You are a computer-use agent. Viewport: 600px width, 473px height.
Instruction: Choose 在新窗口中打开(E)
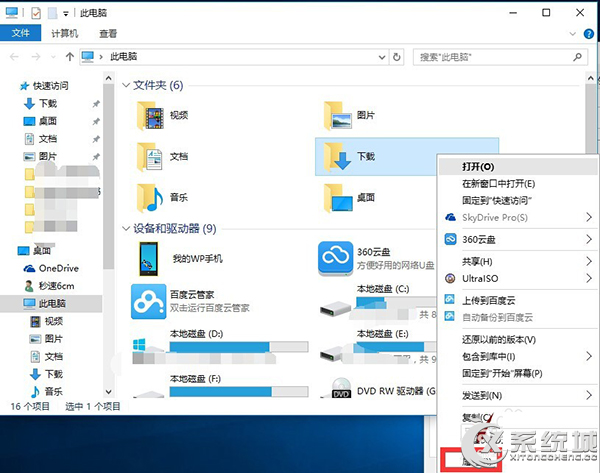click(x=517, y=184)
